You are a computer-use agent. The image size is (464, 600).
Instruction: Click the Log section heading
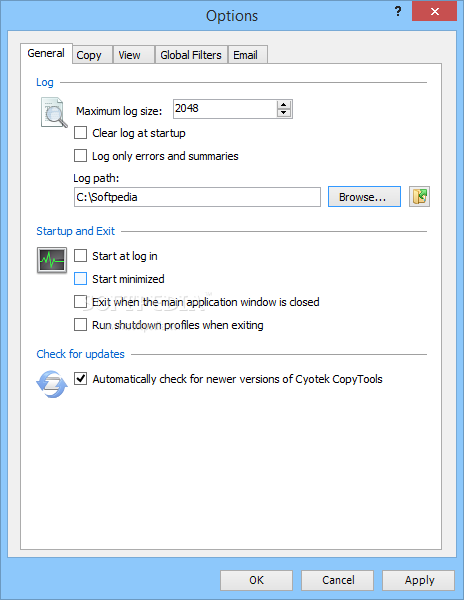tap(45, 82)
